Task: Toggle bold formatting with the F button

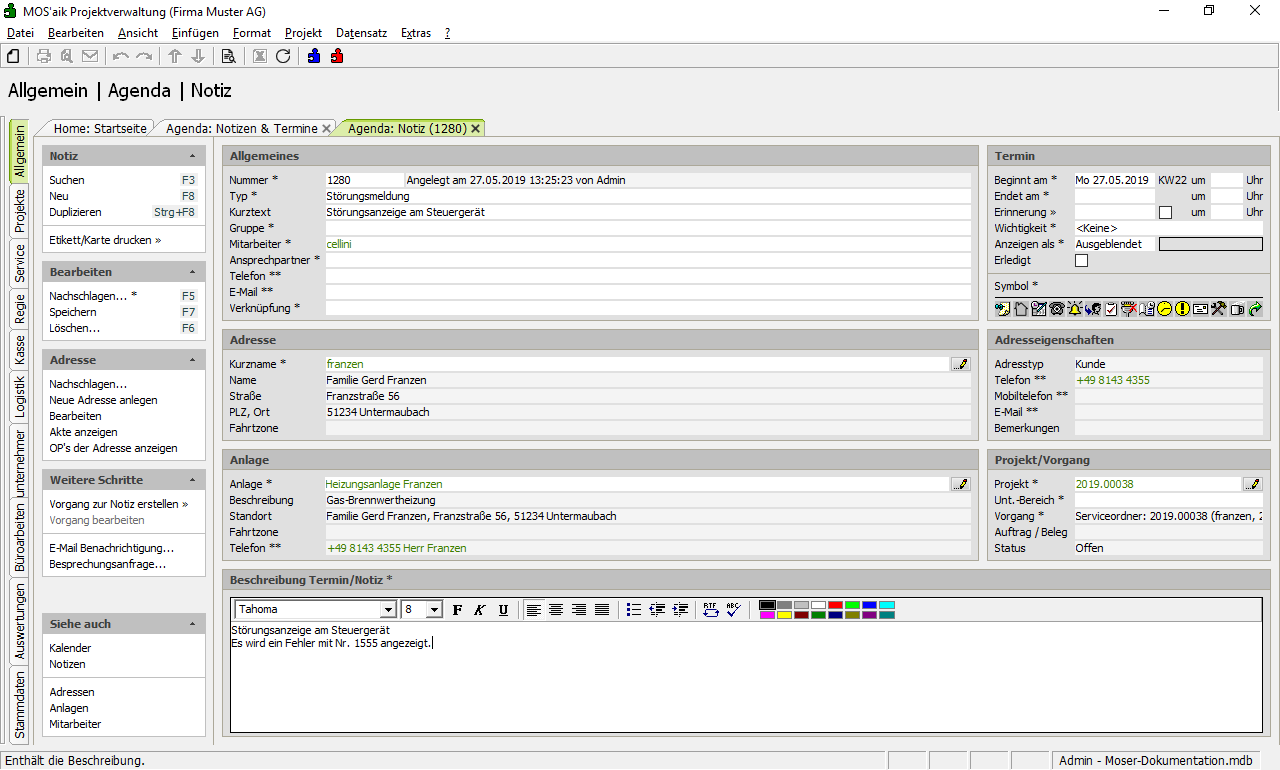Action: click(x=458, y=610)
